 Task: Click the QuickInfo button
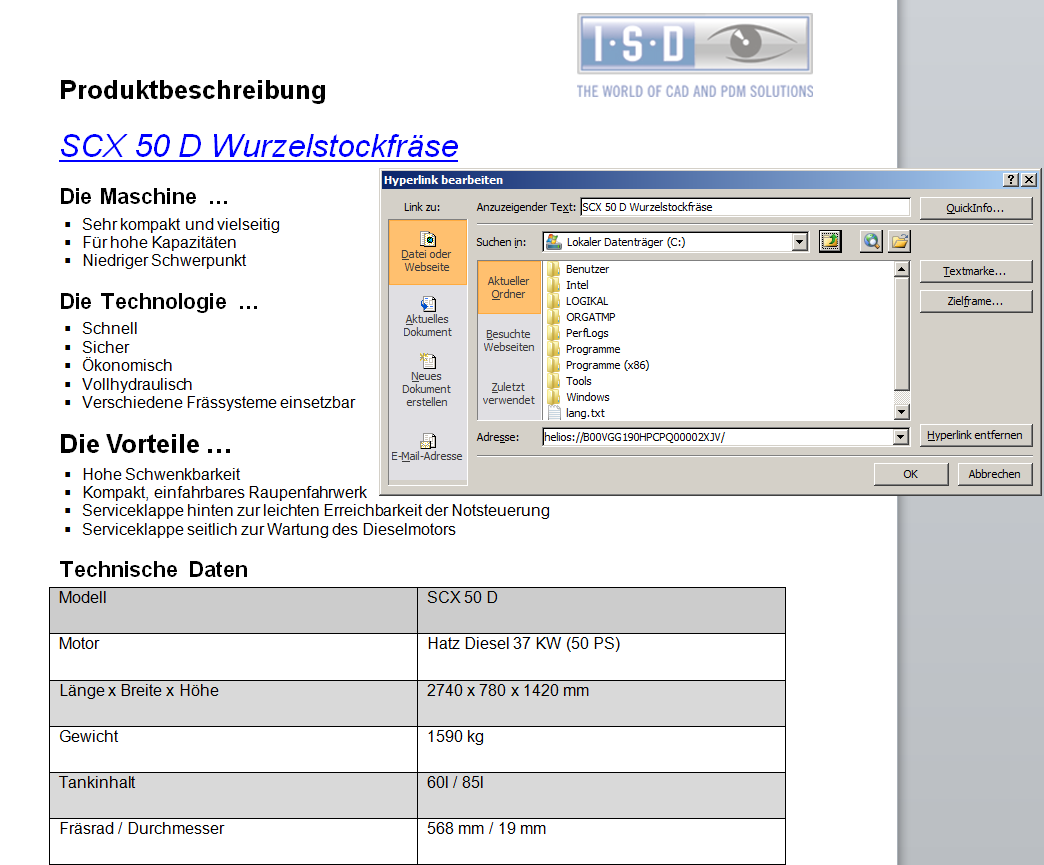coord(976,208)
